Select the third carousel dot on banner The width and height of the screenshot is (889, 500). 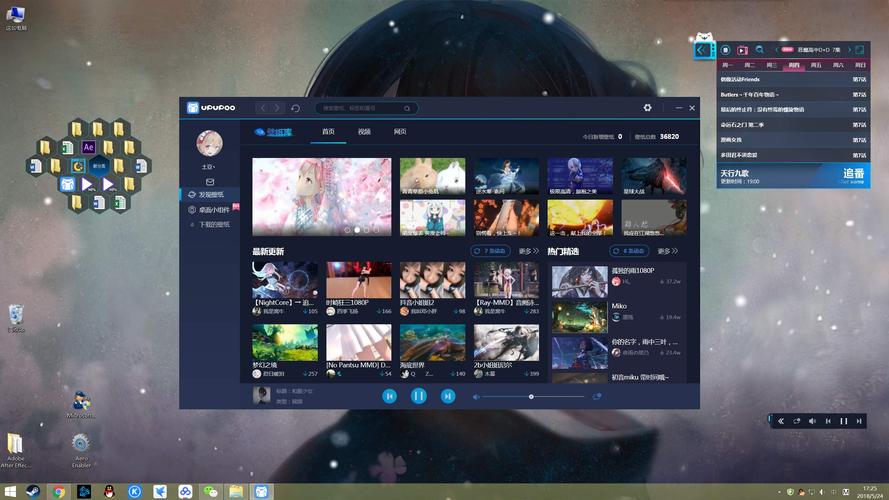367,230
